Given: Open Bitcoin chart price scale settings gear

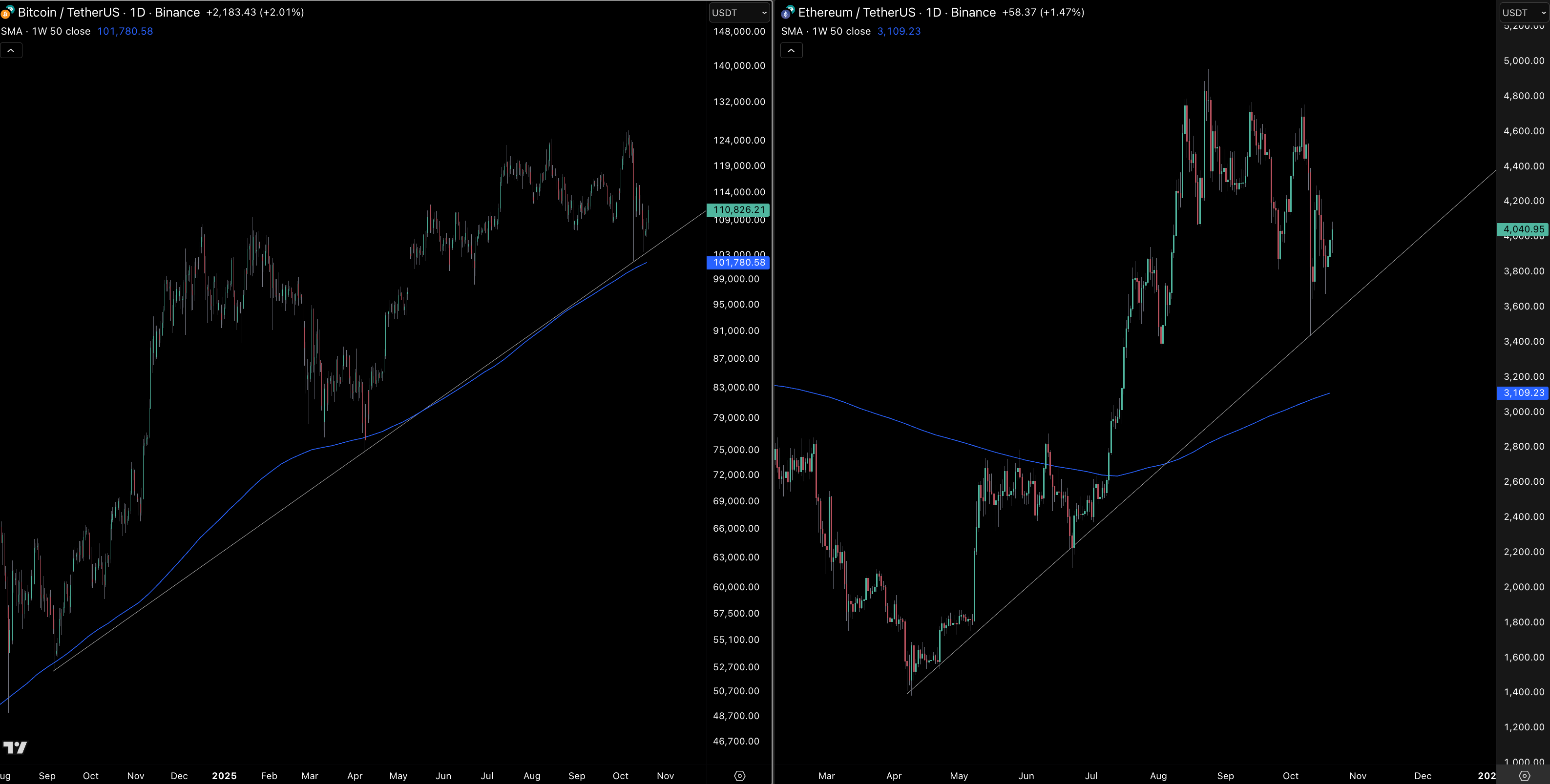Looking at the screenshot, I should (x=740, y=776).
